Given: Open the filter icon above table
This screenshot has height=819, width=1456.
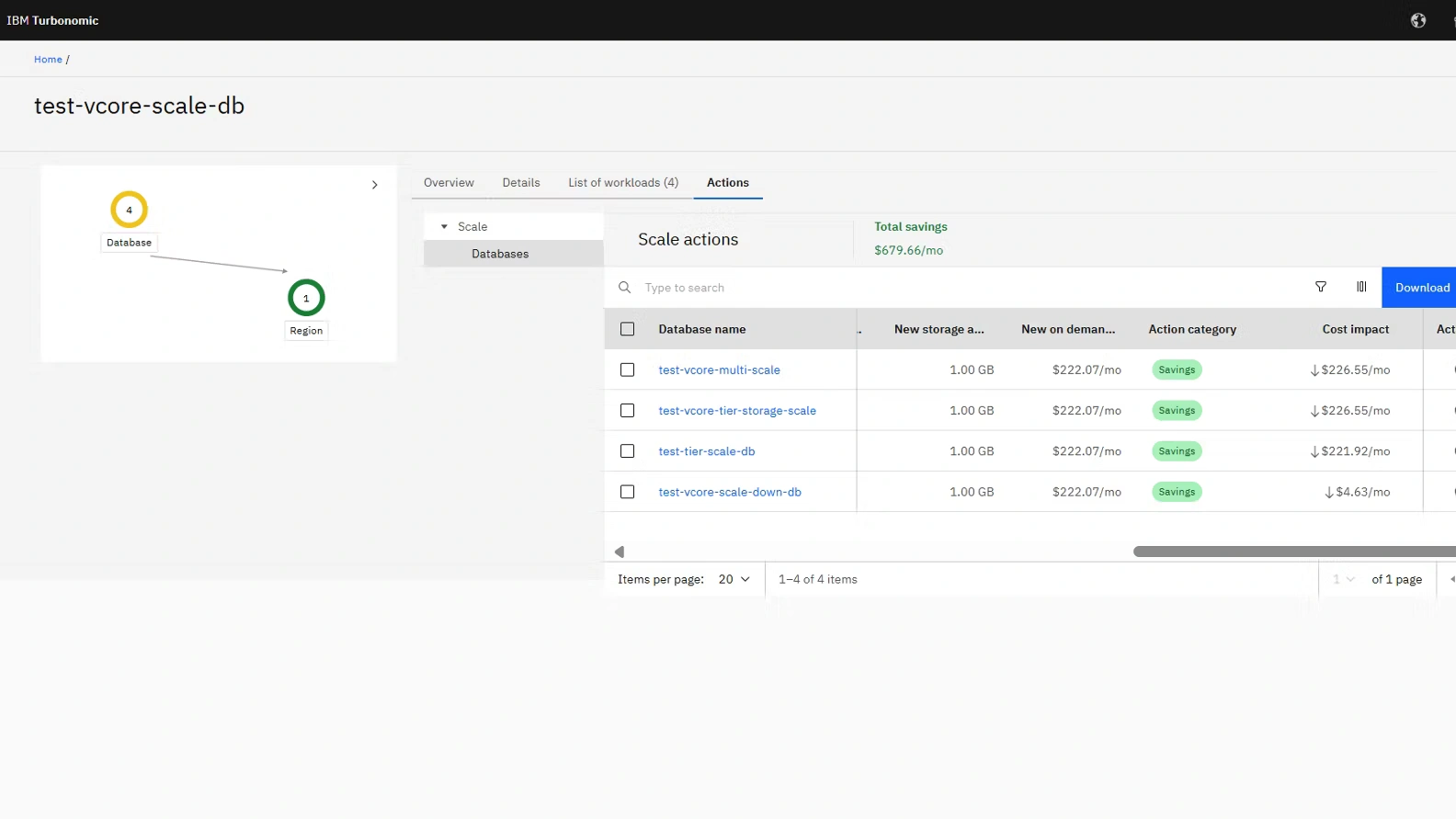Looking at the screenshot, I should click(x=1320, y=287).
